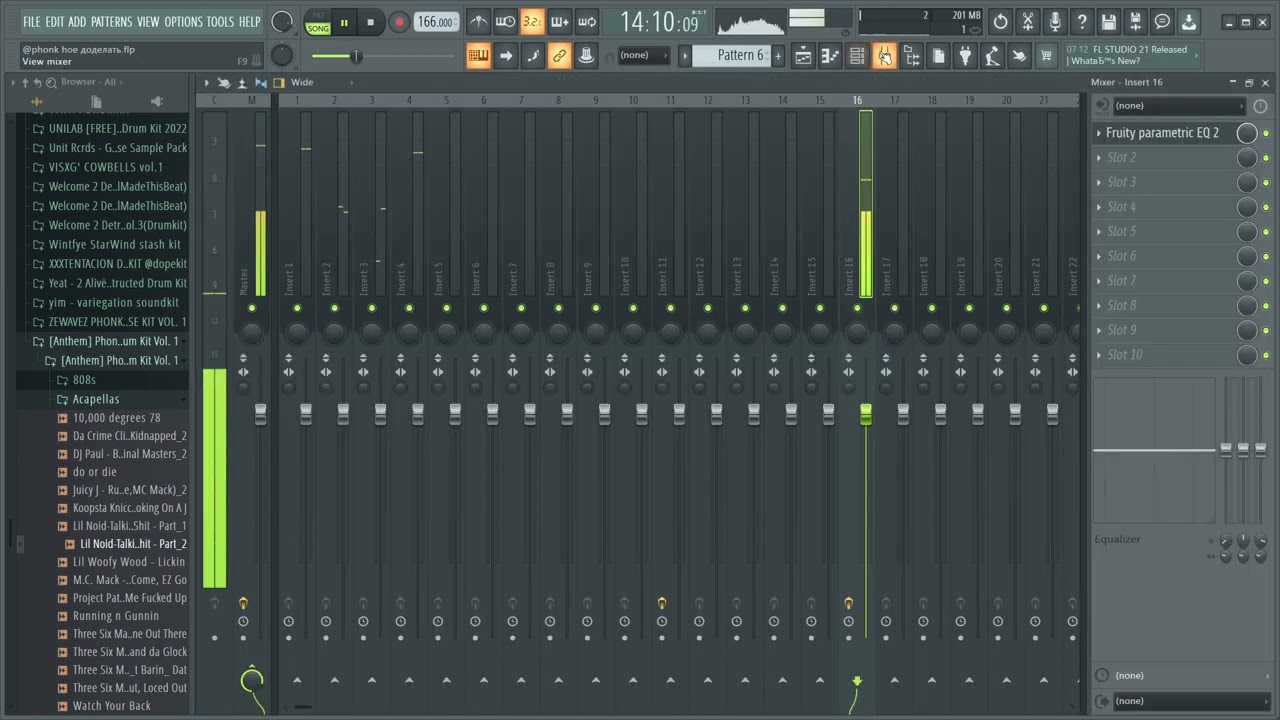
Task: Toggle the 3.2.1 countdown before recording
Action: coord(533,21)
